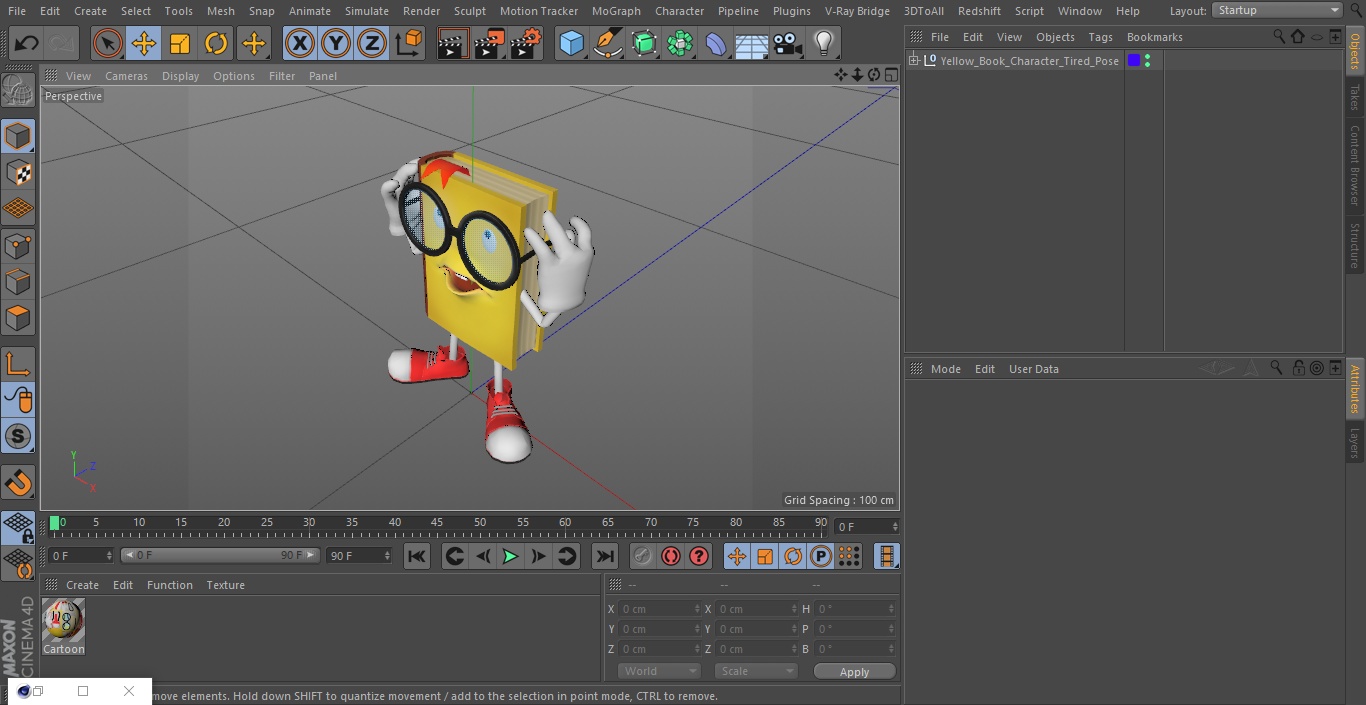Go to end of animation
The width and height of the screenshot is (1366, 705).
tap(605, 556)
